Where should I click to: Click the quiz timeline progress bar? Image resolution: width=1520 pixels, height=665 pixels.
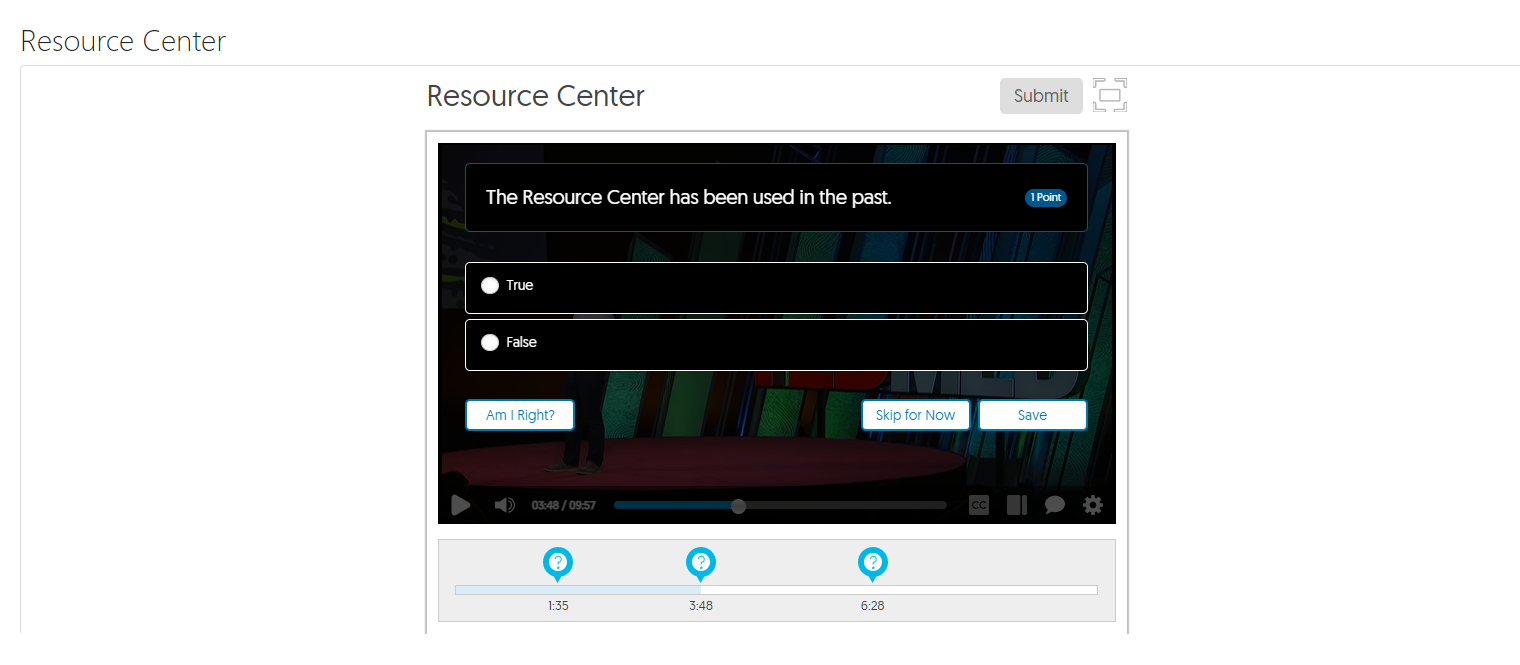[776, 590]
